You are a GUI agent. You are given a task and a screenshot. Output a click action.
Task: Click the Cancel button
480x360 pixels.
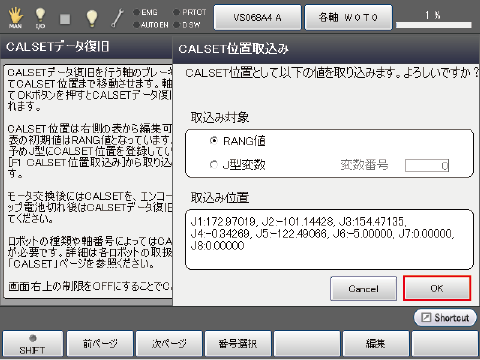(363, 288)
